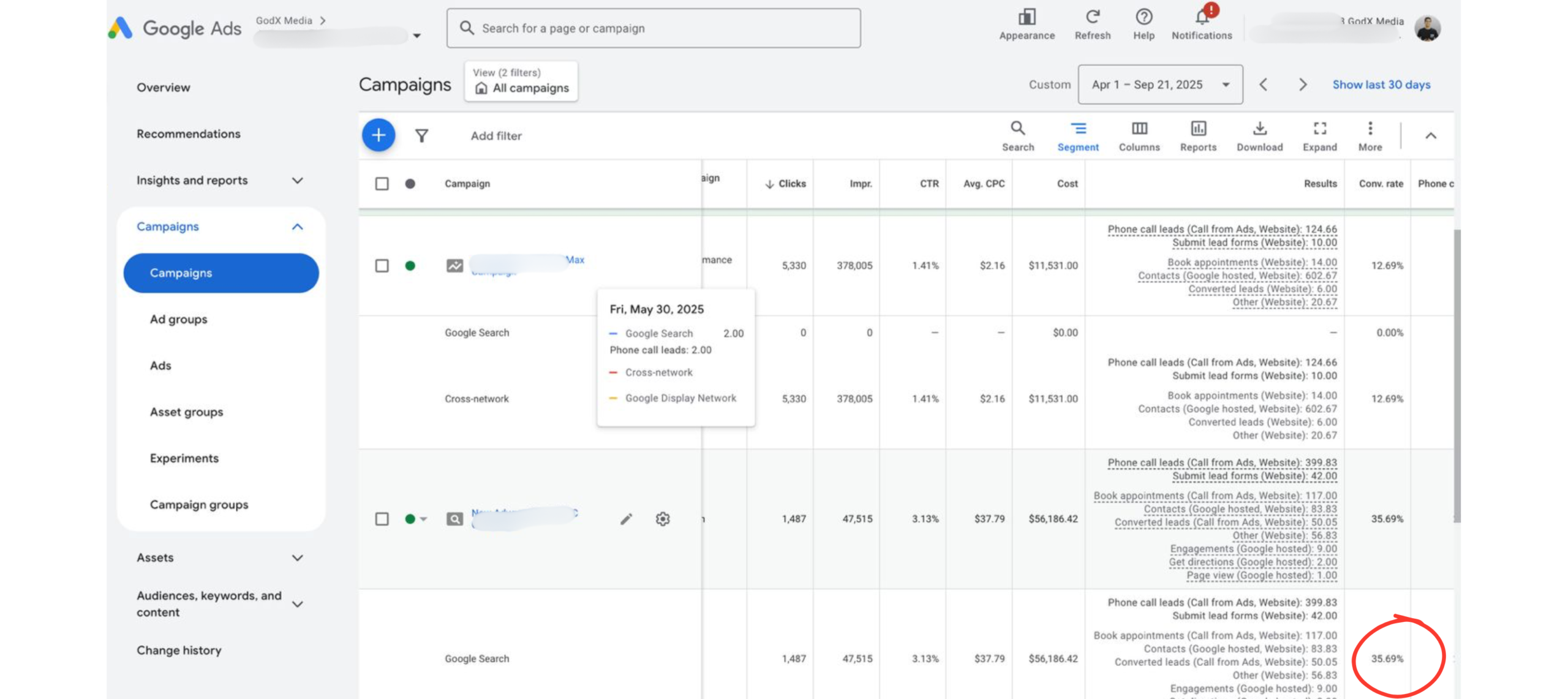Image resolution: width=1568 pixels, height=699 pixels.
Task: Sort by the Clicks column header
Action: point(785,183)
